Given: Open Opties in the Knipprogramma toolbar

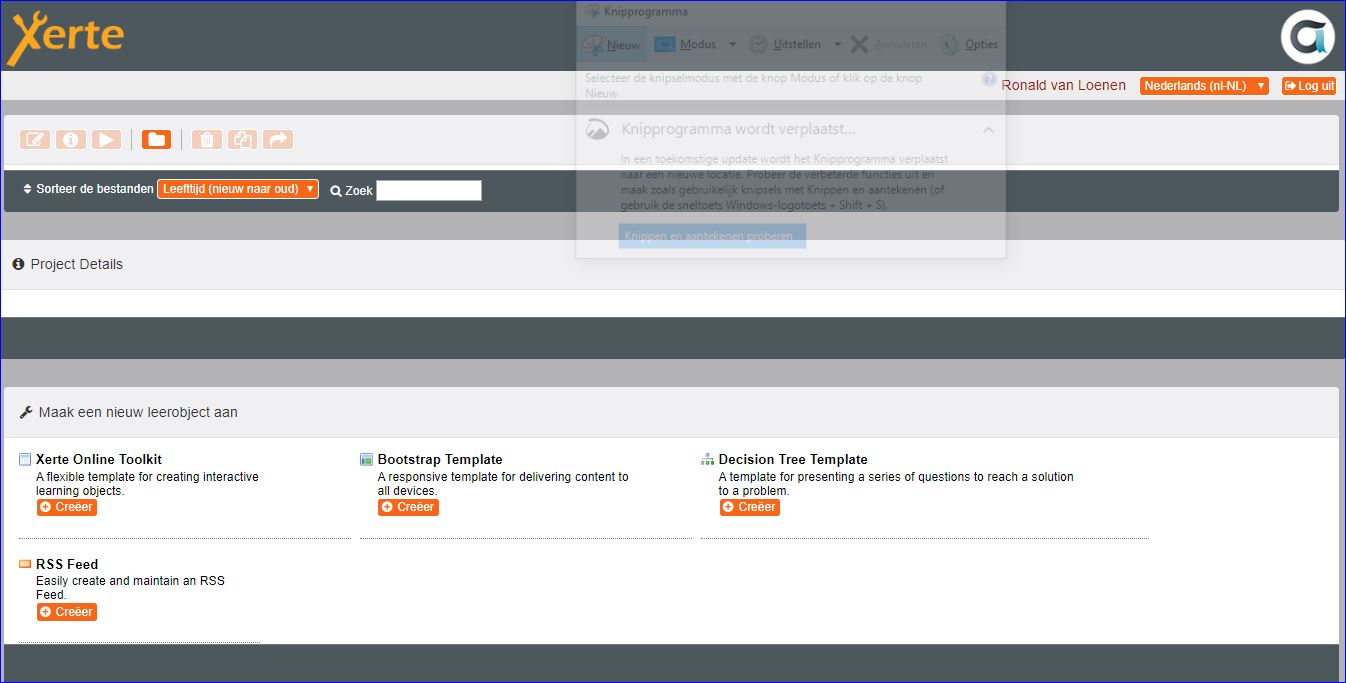Looking at the screenshot, I should (x=969, y=44).
